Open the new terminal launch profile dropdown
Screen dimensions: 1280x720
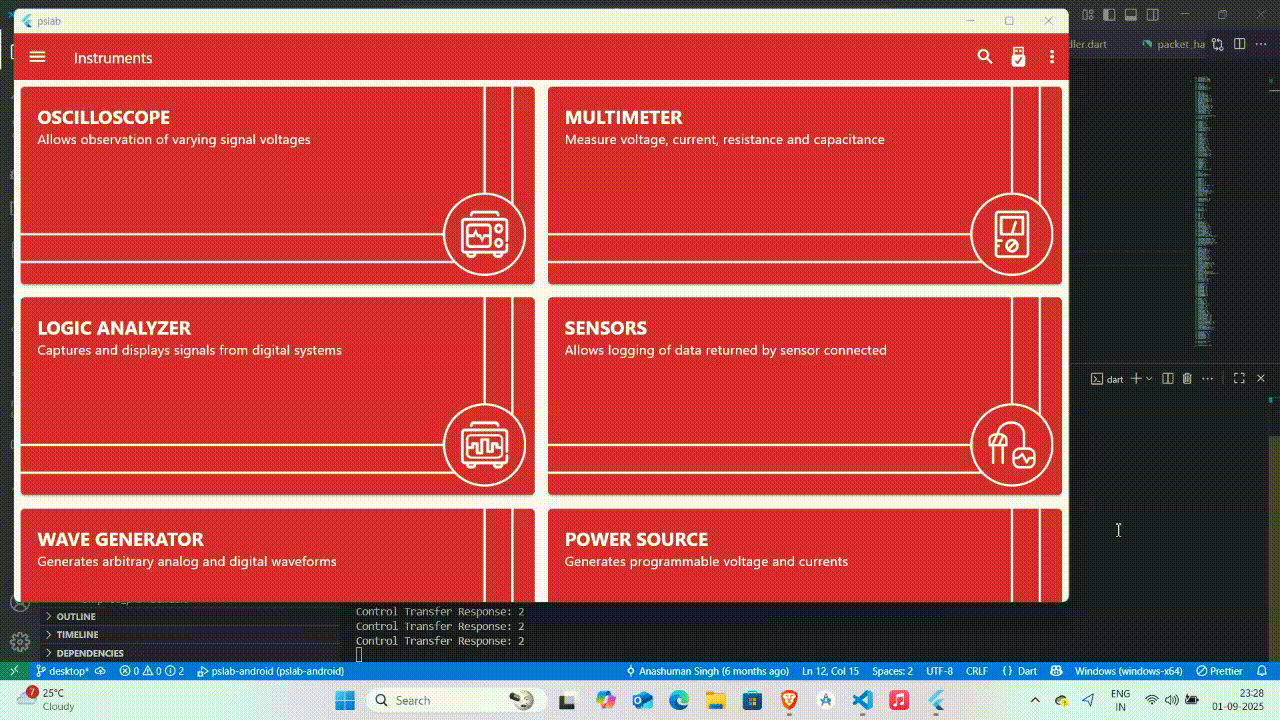pyautogui.click(x=1150, y=379)
